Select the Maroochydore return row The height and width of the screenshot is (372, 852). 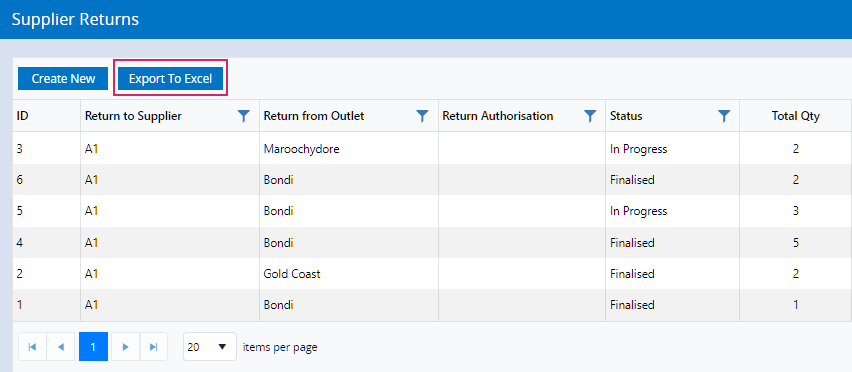point(433,148)
